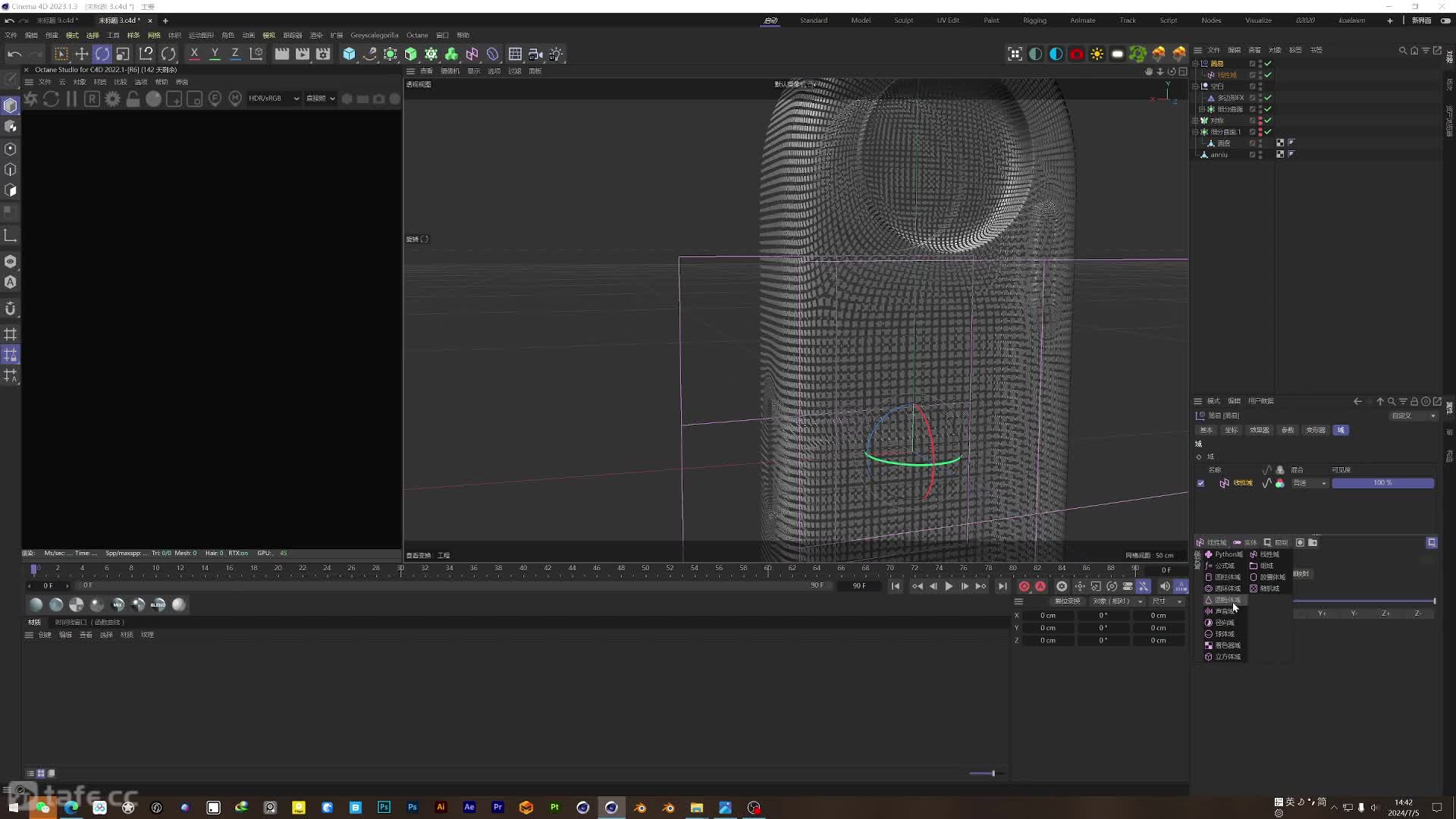This screenshot has width=1456, height=819.
Task: Open the Greyscalegorilla menu
Action: click(x=374, y=35)
